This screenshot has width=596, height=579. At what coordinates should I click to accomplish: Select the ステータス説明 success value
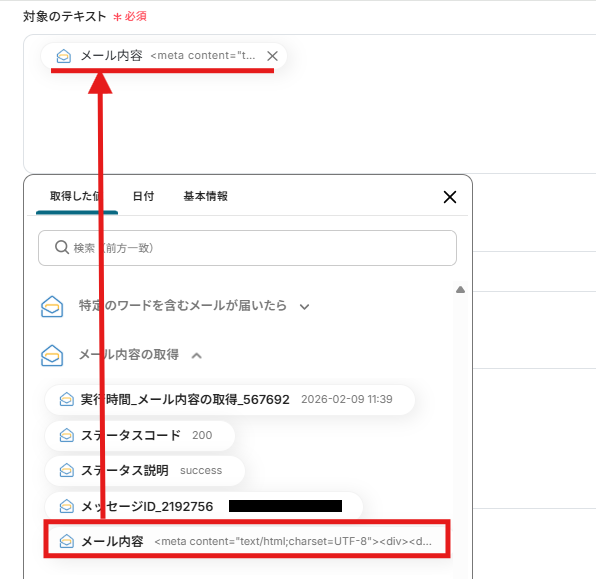pos(145,471)
